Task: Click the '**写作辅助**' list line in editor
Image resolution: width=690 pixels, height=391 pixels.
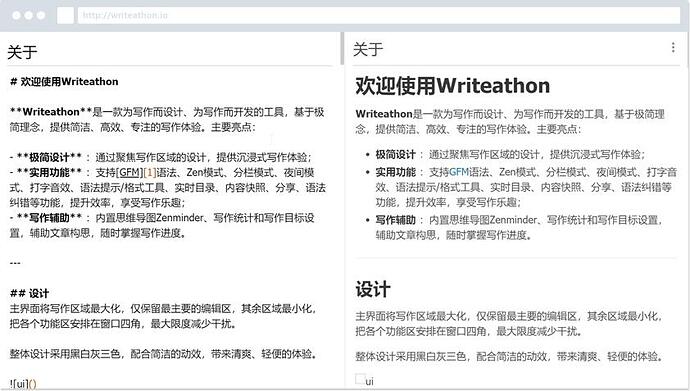Action: 162,225
